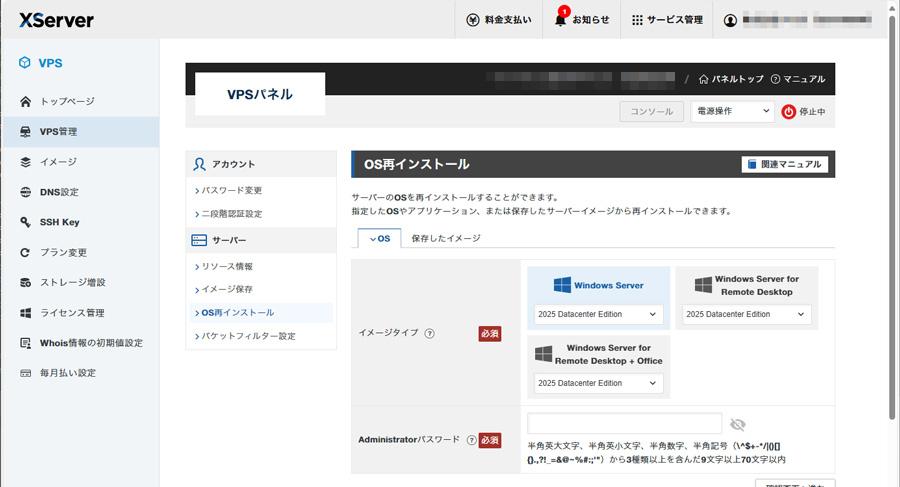Click the storage icon beside ストレージ増設
Screen dimensions: 900x487
(25, 283)
